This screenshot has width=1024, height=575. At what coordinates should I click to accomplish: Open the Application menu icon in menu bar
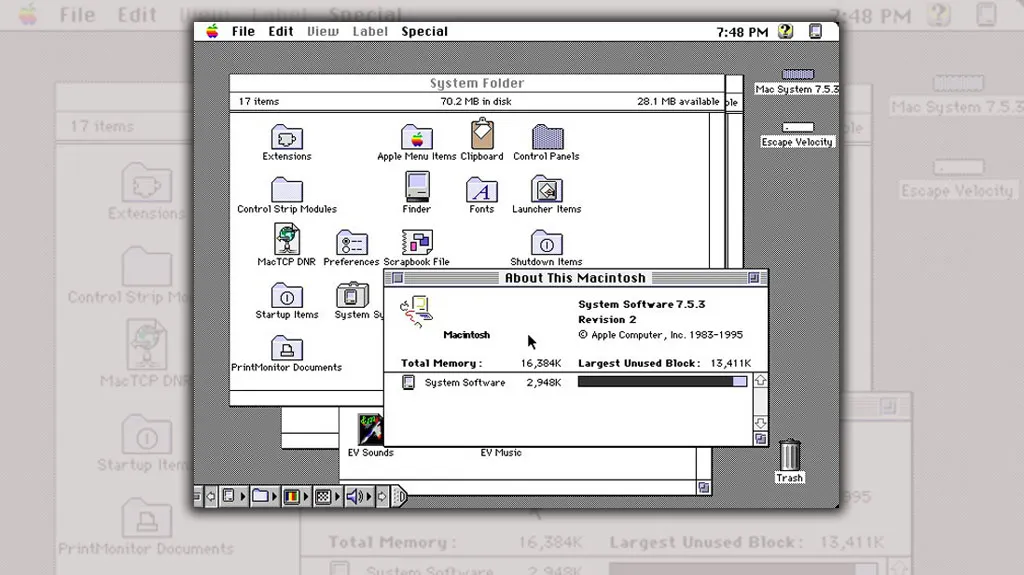click(x=815, y=31)
